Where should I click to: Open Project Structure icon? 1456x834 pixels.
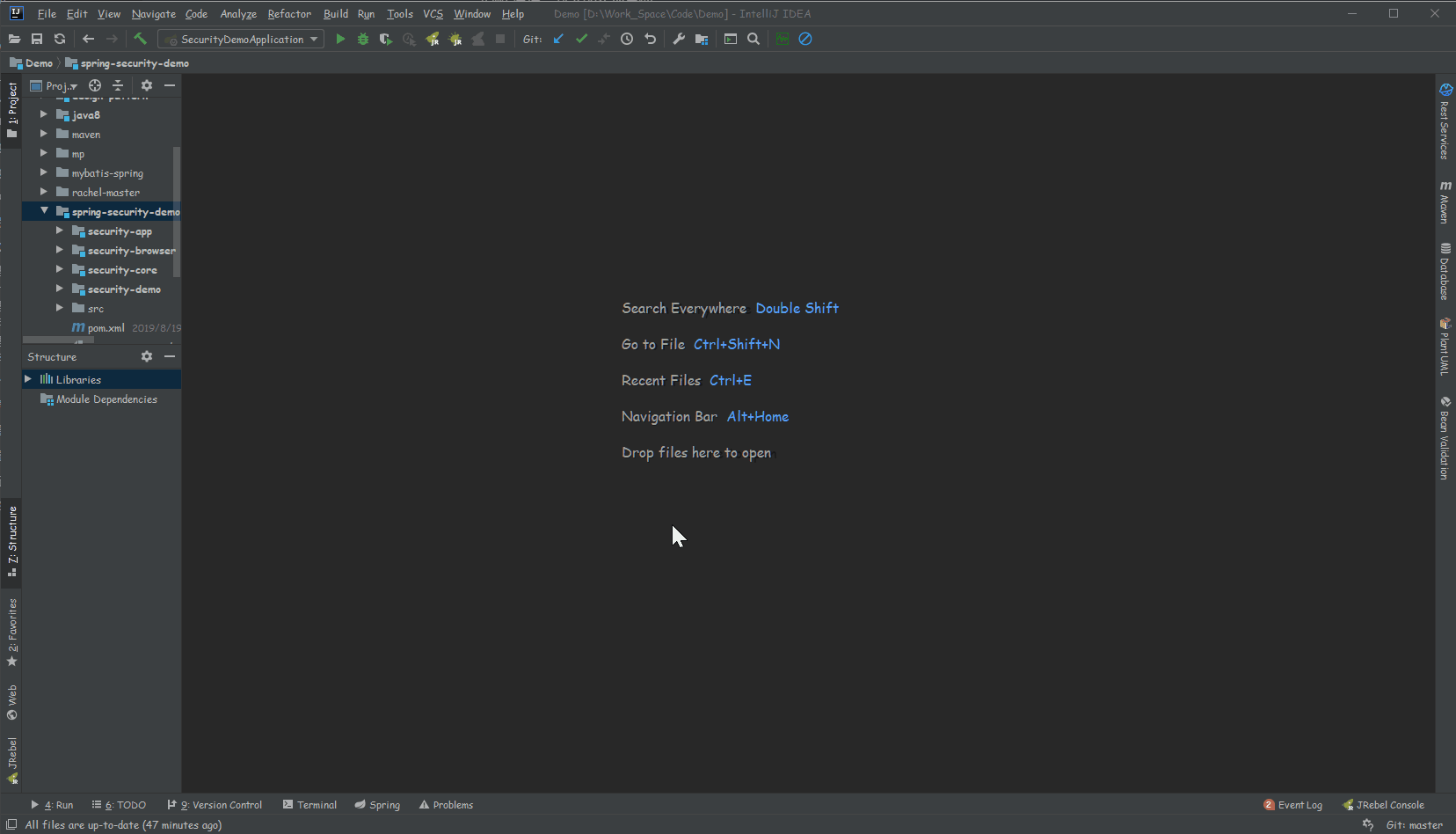(702, 39)
